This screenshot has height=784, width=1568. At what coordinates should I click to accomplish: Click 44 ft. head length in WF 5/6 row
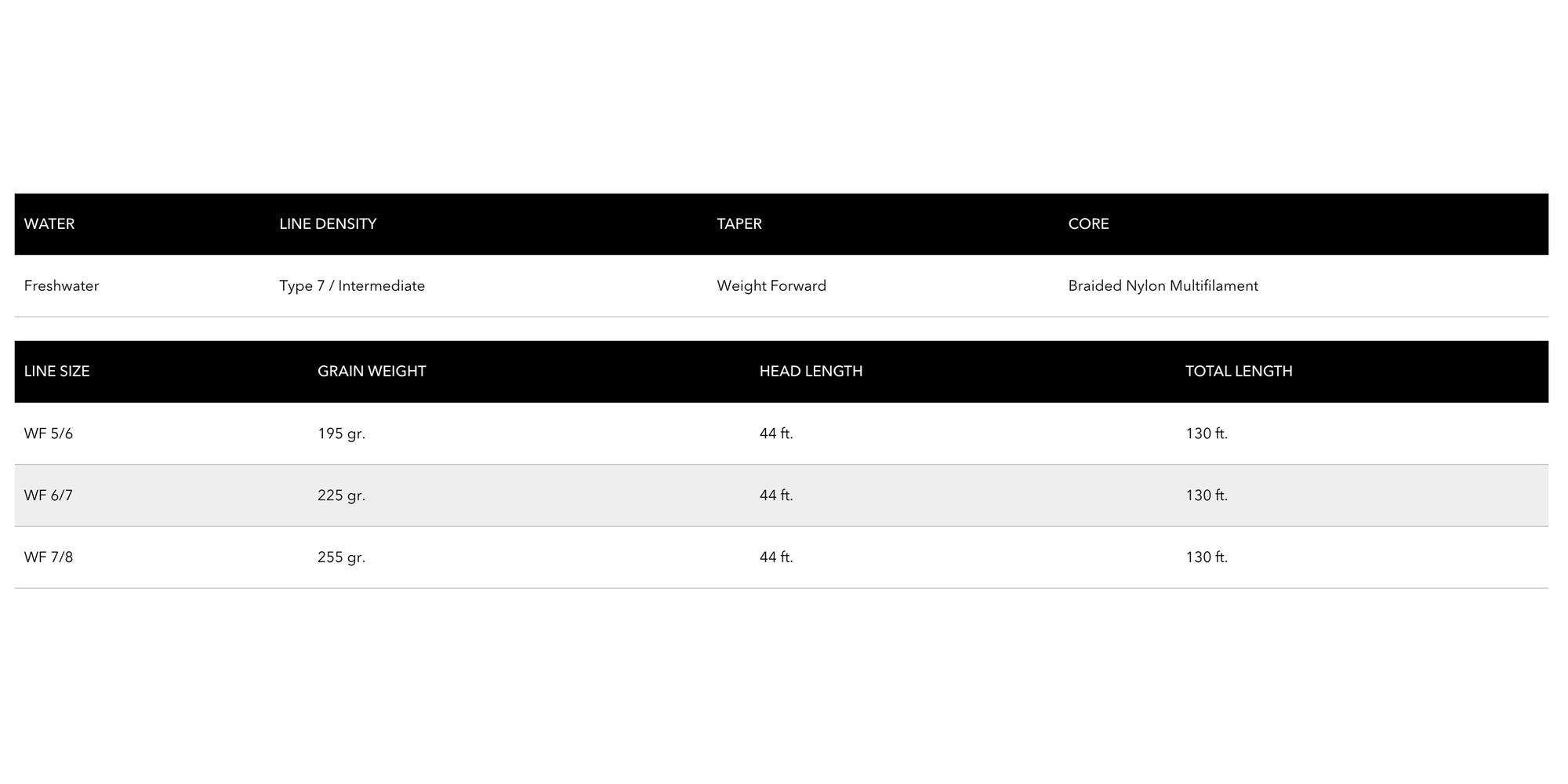(x=776, y=434)
